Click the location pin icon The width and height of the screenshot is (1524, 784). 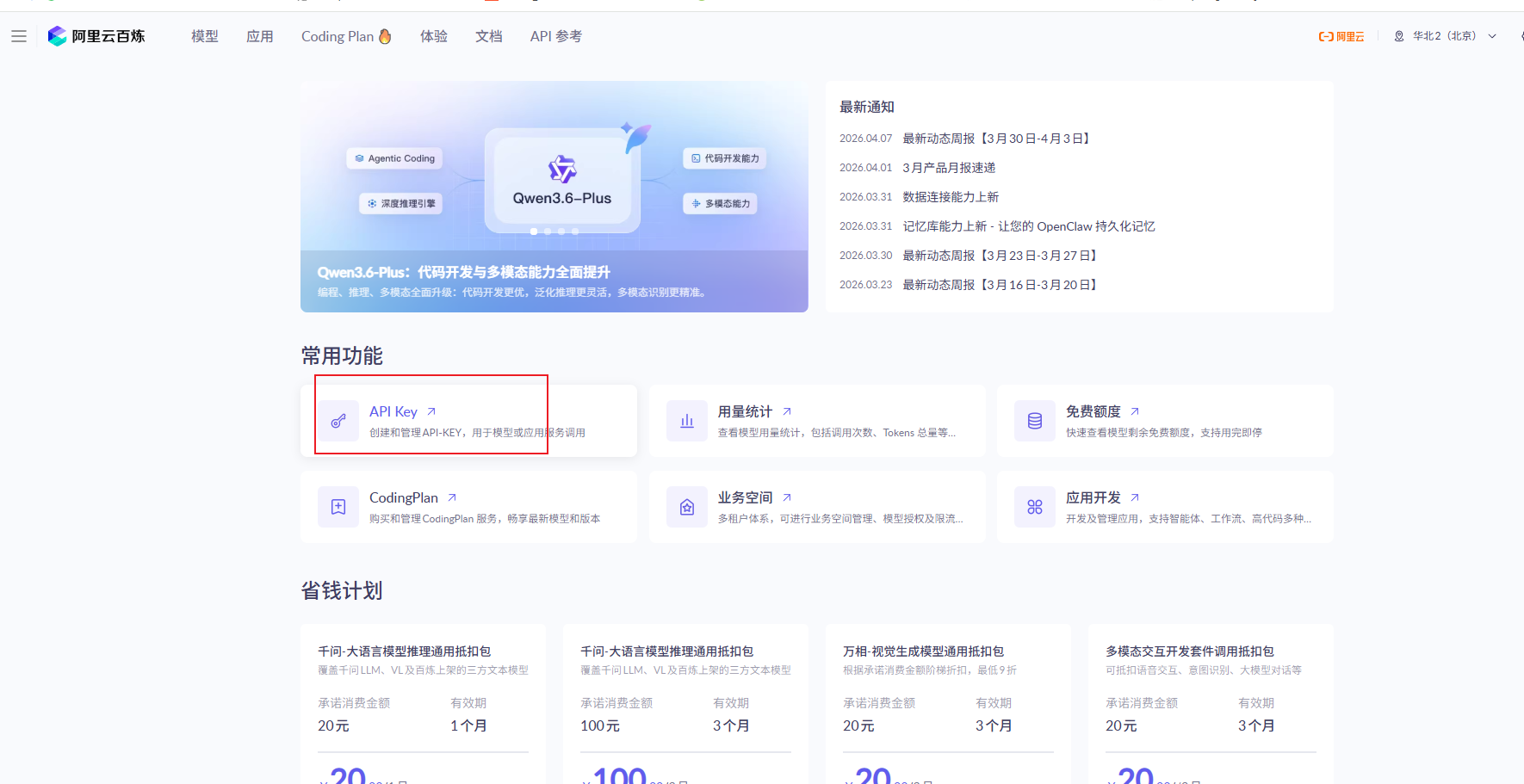coord(1399,36)
